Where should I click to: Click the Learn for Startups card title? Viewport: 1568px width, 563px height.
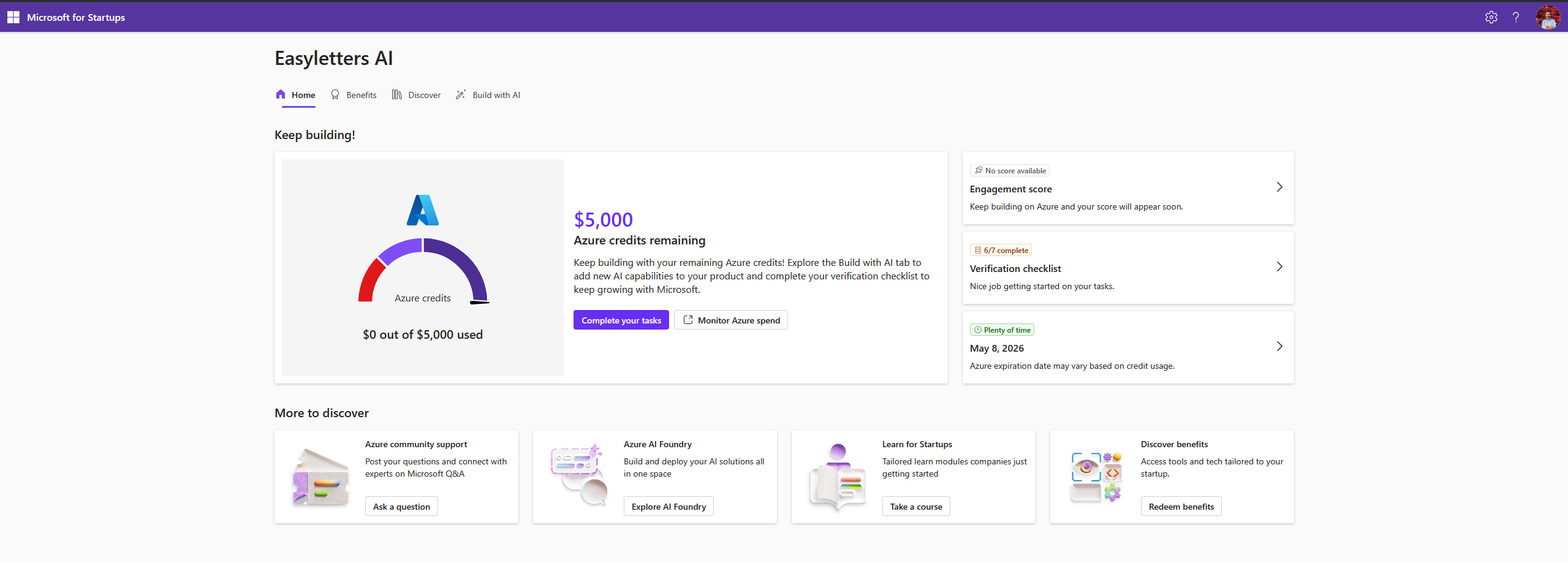(x=917, y=444)
